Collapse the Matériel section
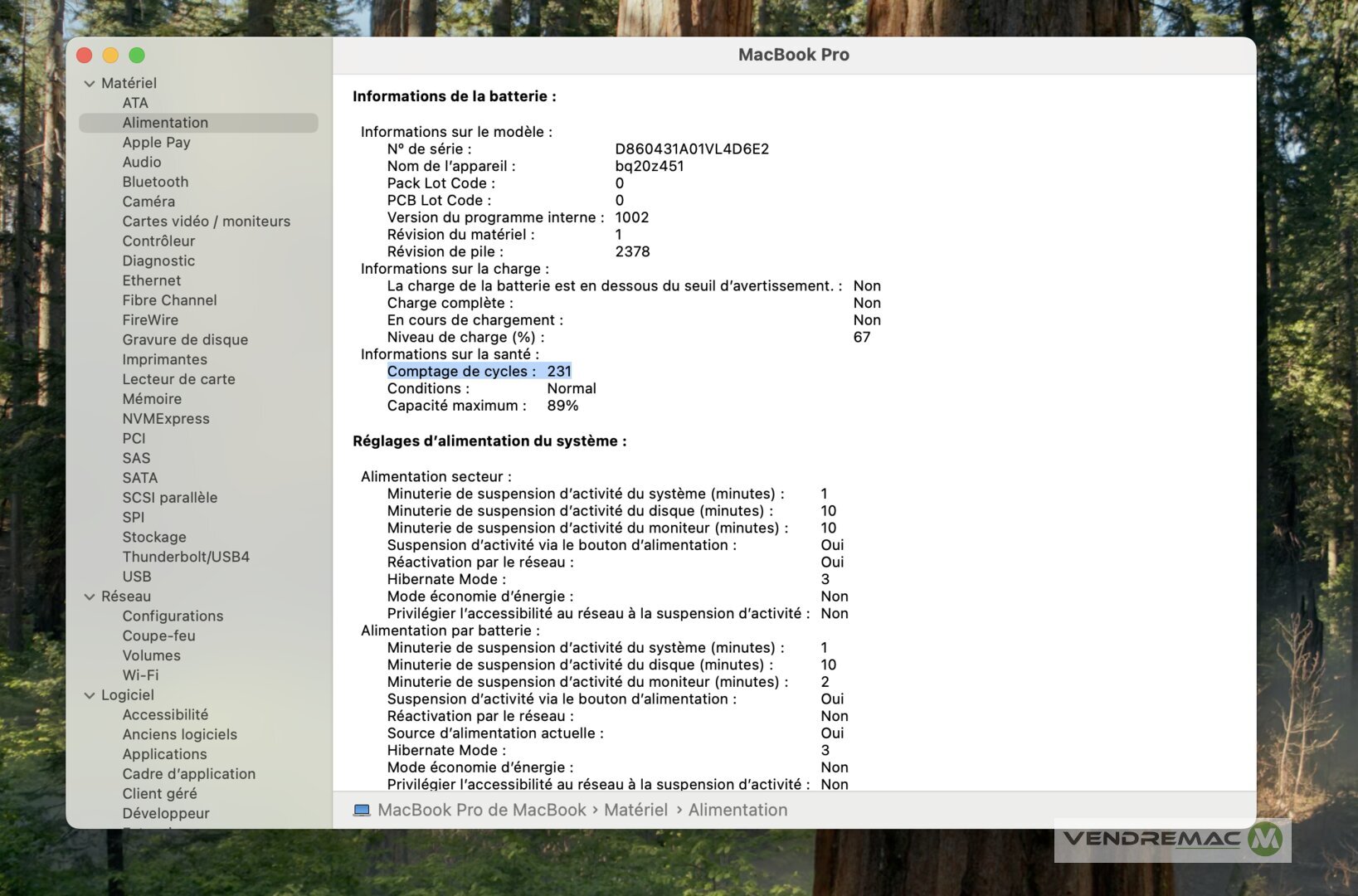Viewport: 1358px width, 896px height. (x=90, y=84)
